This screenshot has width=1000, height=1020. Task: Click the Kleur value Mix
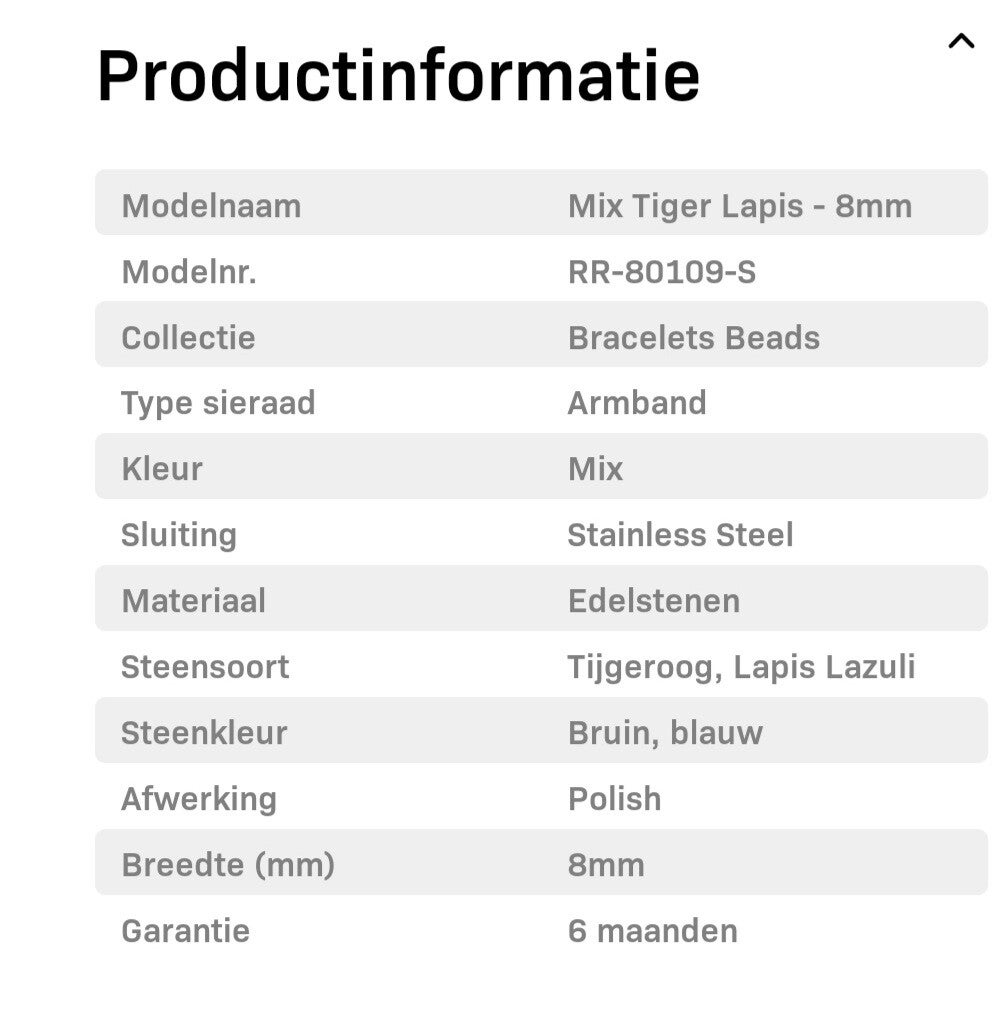[595, 469]
